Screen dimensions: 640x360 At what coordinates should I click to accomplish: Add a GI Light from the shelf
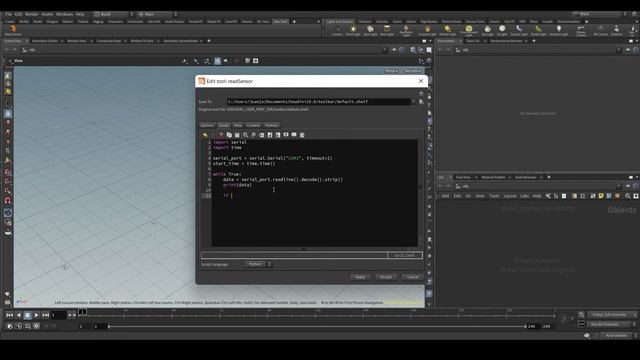tap(502, 31)
